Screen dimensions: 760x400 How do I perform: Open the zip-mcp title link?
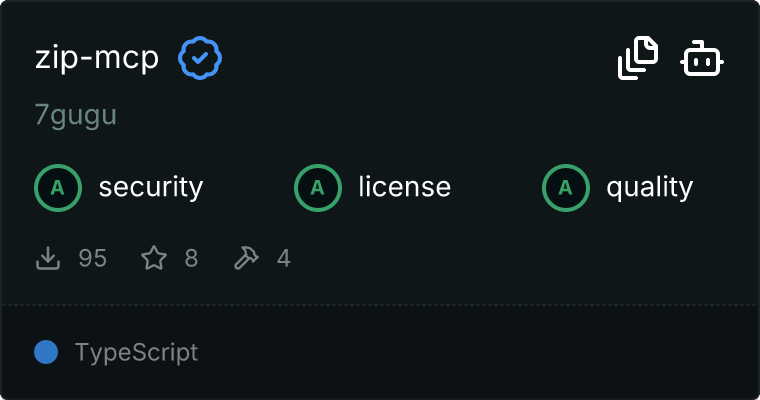pyautogui.click(x=96, y=58)
